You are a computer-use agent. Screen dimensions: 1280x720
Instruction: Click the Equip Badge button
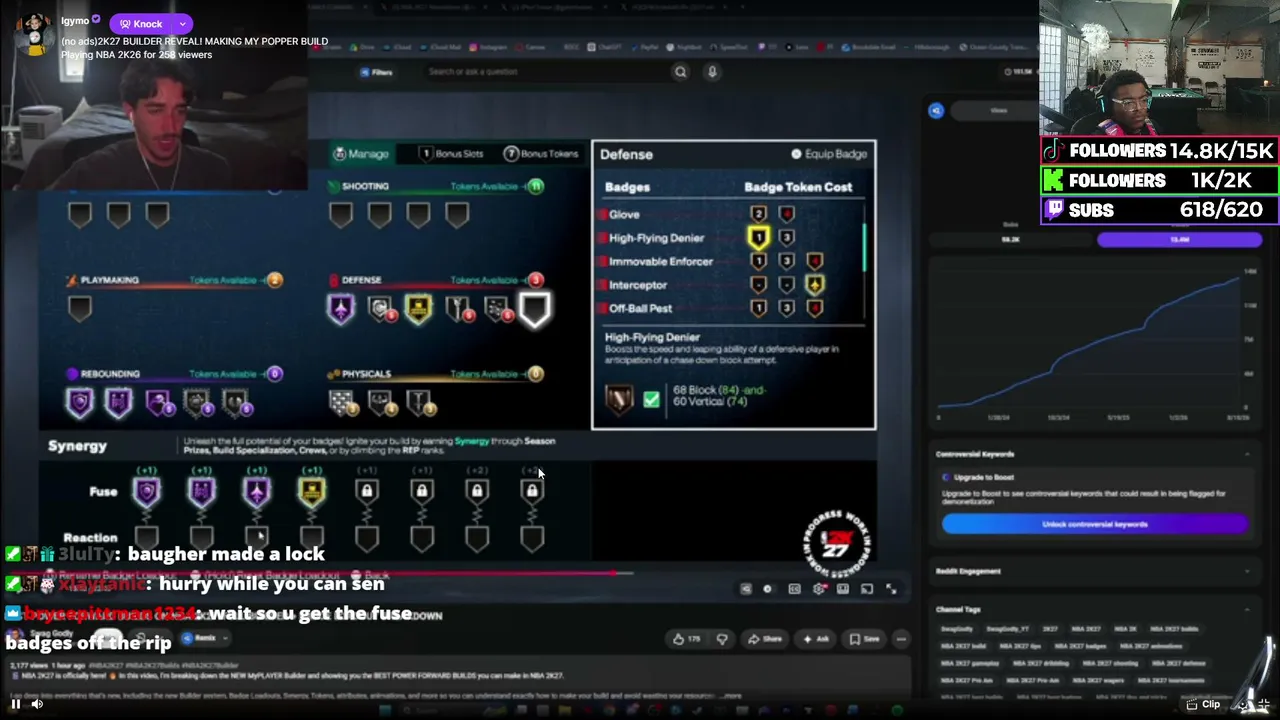[829, 154]
